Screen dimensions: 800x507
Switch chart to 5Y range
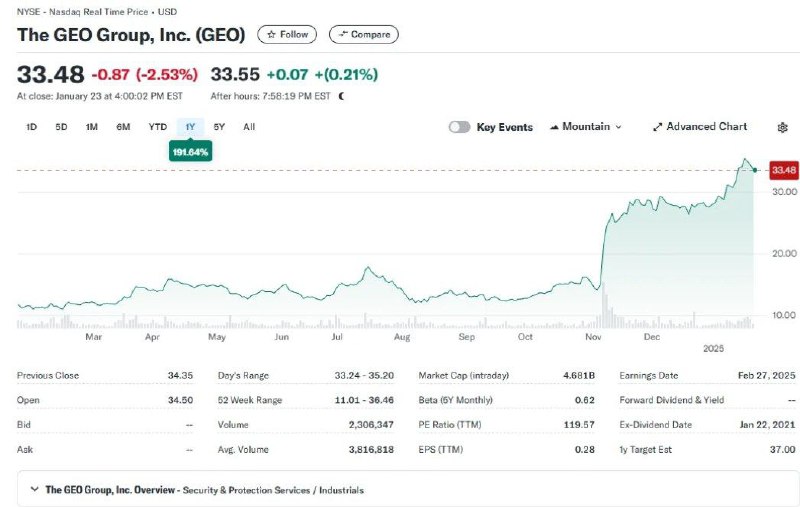[219, 127]
